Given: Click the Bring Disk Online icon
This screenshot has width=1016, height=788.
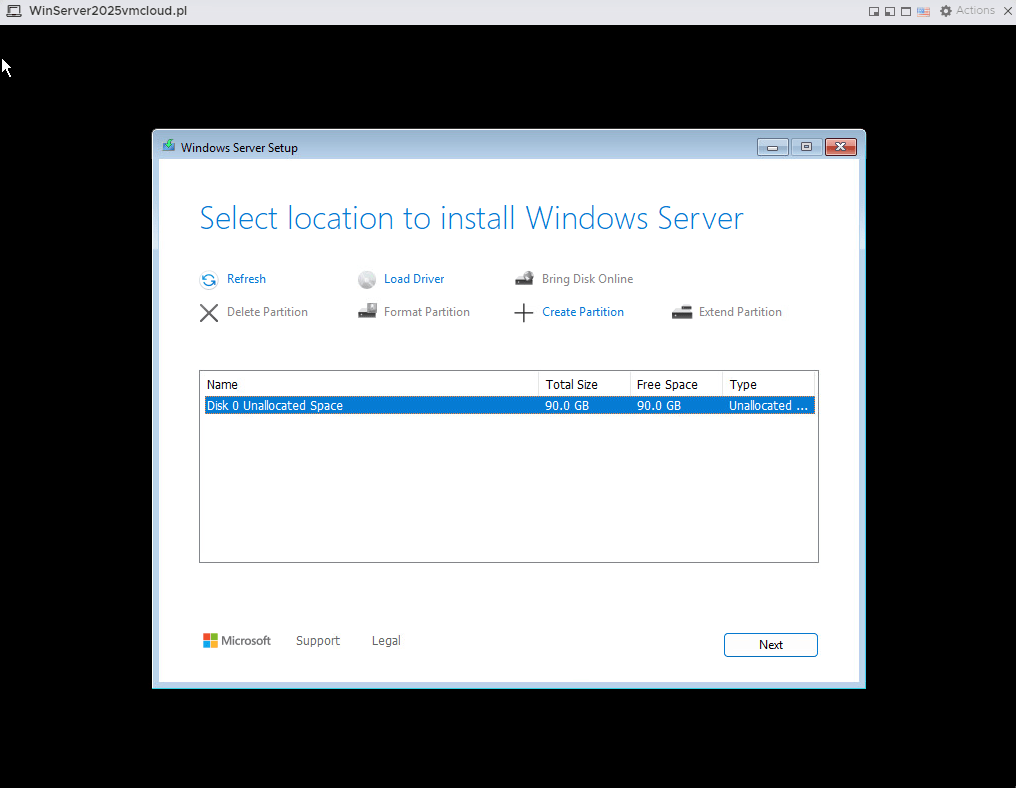Looking at the screenshot, I should tap(524, 279).
